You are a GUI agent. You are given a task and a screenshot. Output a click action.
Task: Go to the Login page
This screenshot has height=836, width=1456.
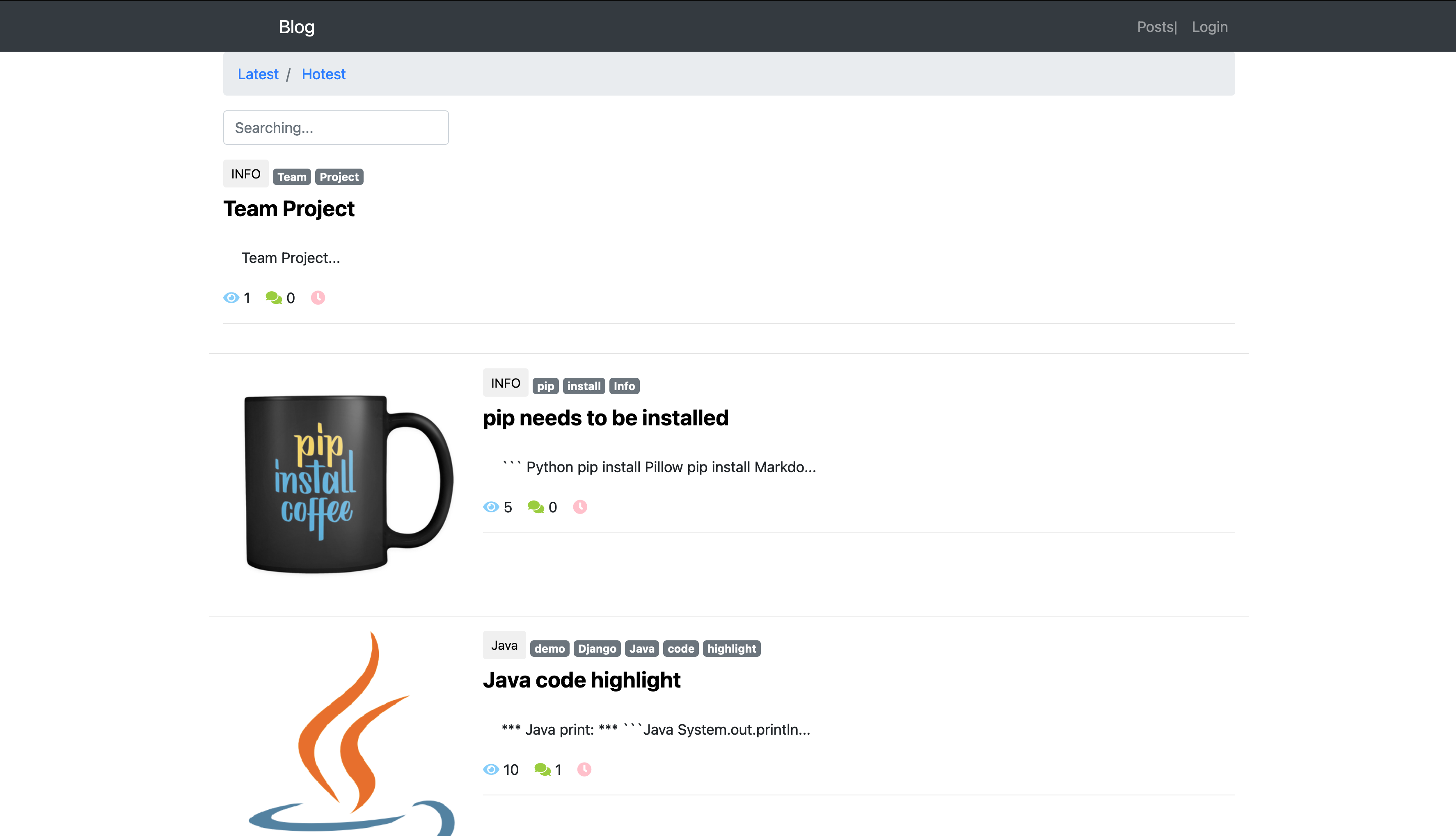click(1210, 26)
